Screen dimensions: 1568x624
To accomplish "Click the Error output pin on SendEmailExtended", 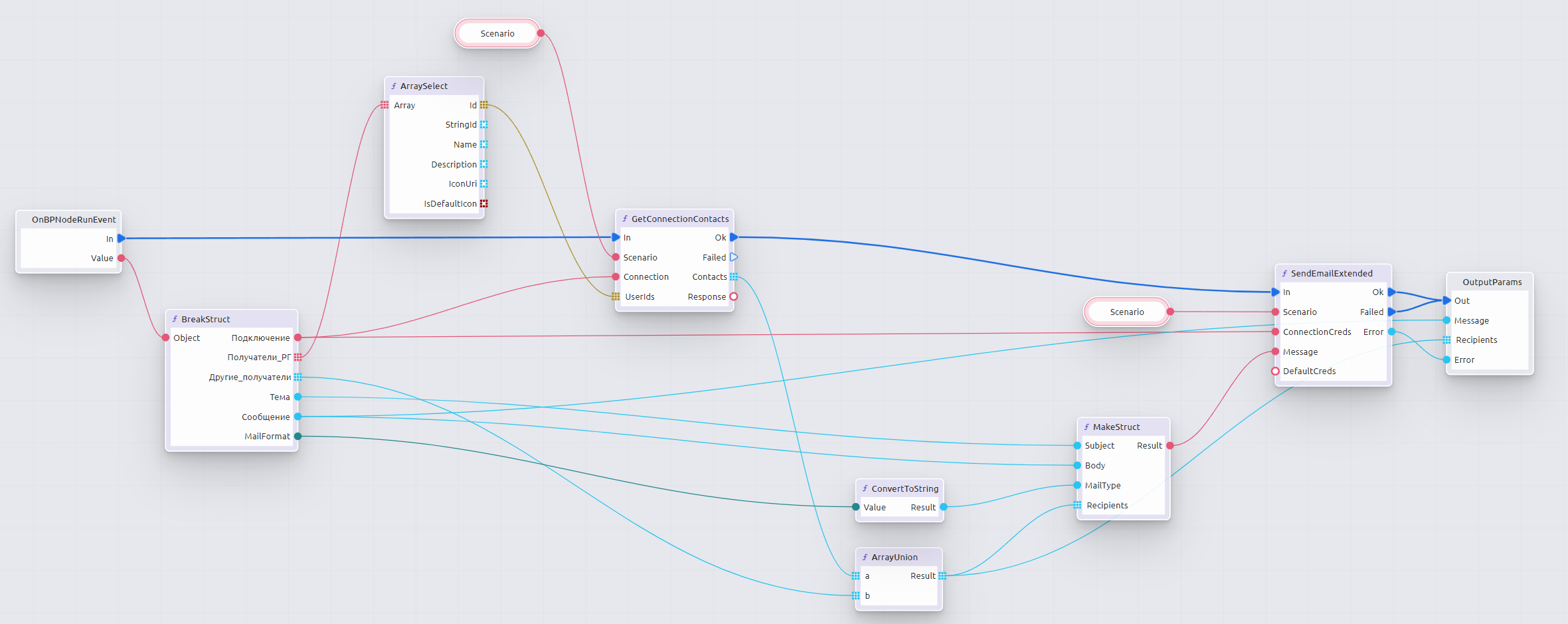I will 1391,332.
